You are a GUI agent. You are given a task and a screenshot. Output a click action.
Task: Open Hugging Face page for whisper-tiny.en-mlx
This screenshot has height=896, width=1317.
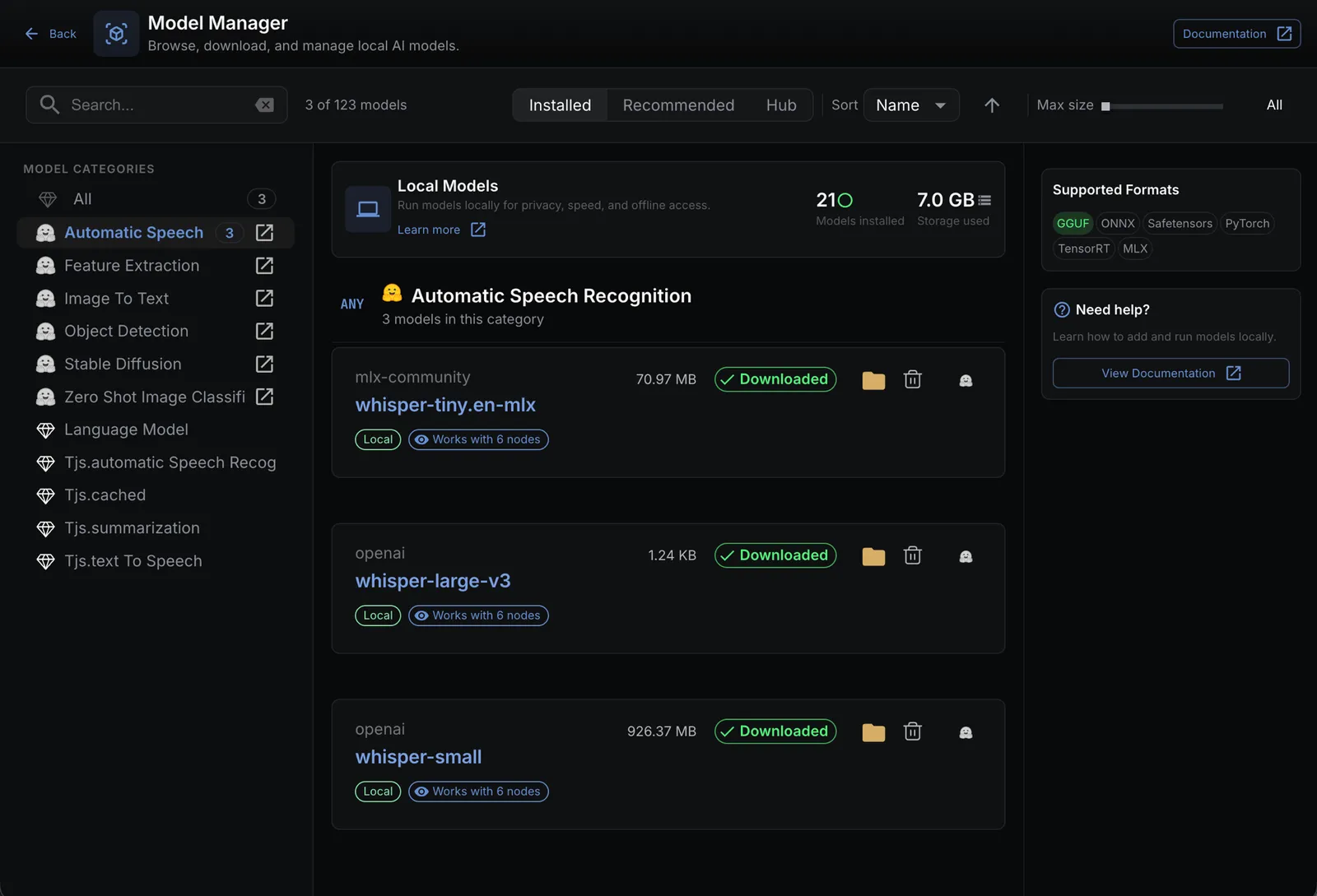(x=966, y=380)
